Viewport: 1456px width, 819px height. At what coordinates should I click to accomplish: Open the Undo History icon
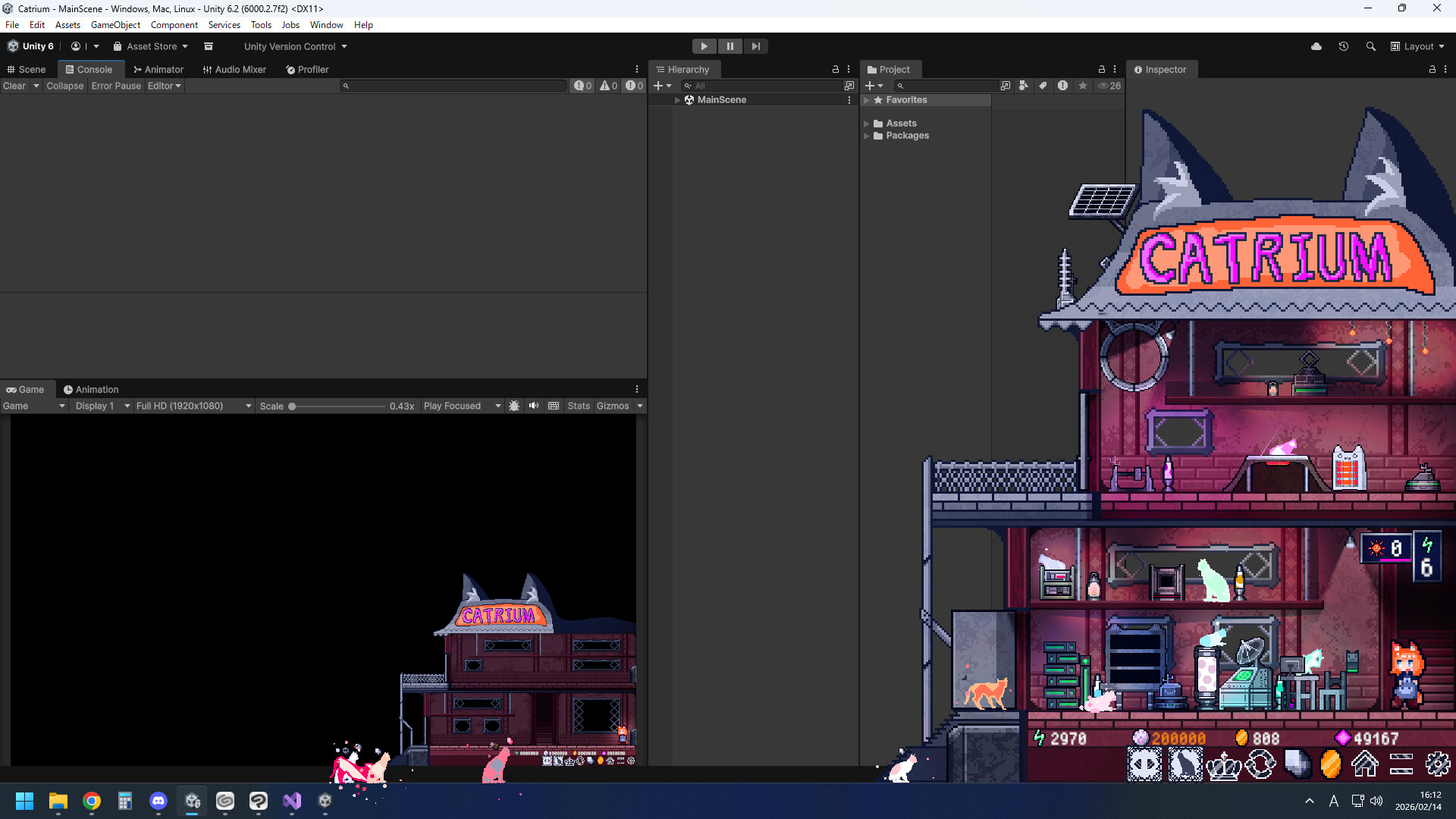pos(1343,46)
